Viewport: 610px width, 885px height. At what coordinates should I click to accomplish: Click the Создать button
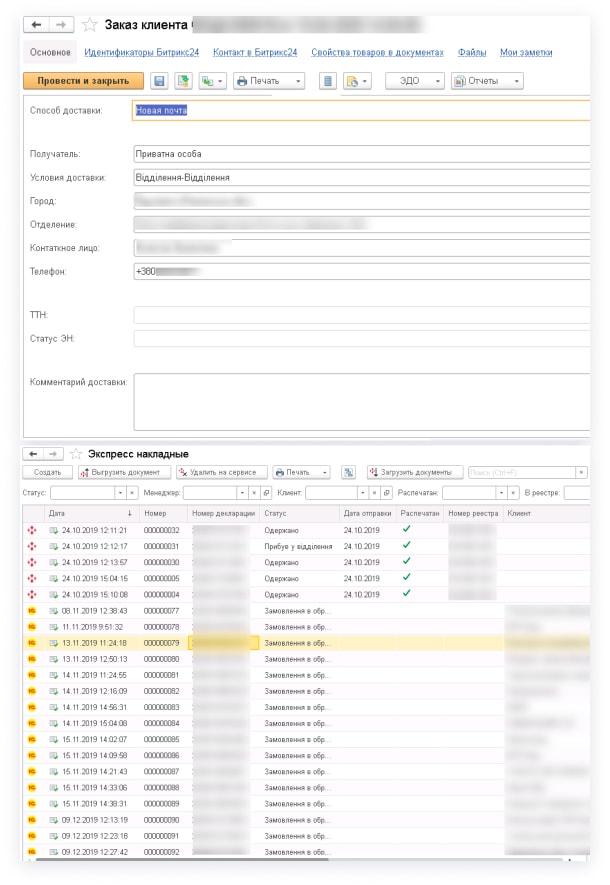pos(47,472)
